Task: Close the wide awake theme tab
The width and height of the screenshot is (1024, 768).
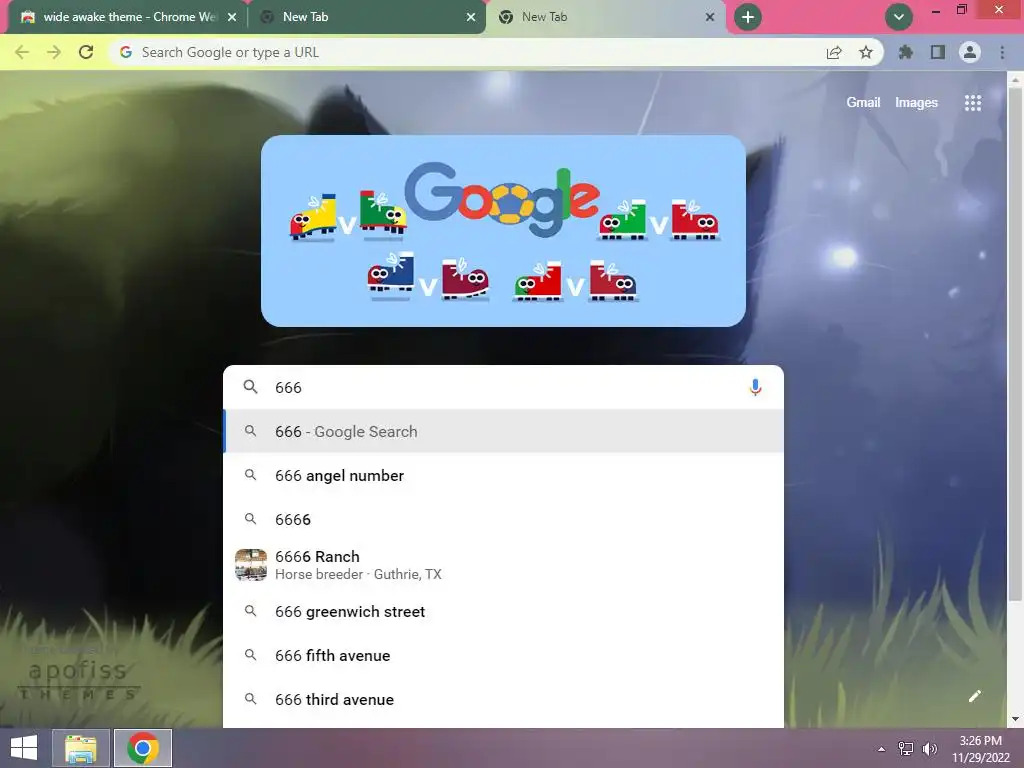Action: pos(232,18)
